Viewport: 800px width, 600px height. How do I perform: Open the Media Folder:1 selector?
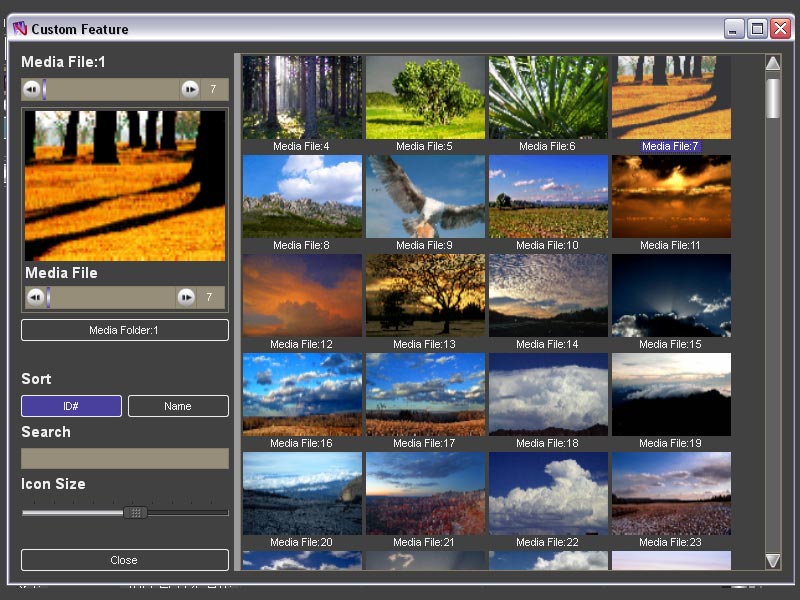click(125, 330)
